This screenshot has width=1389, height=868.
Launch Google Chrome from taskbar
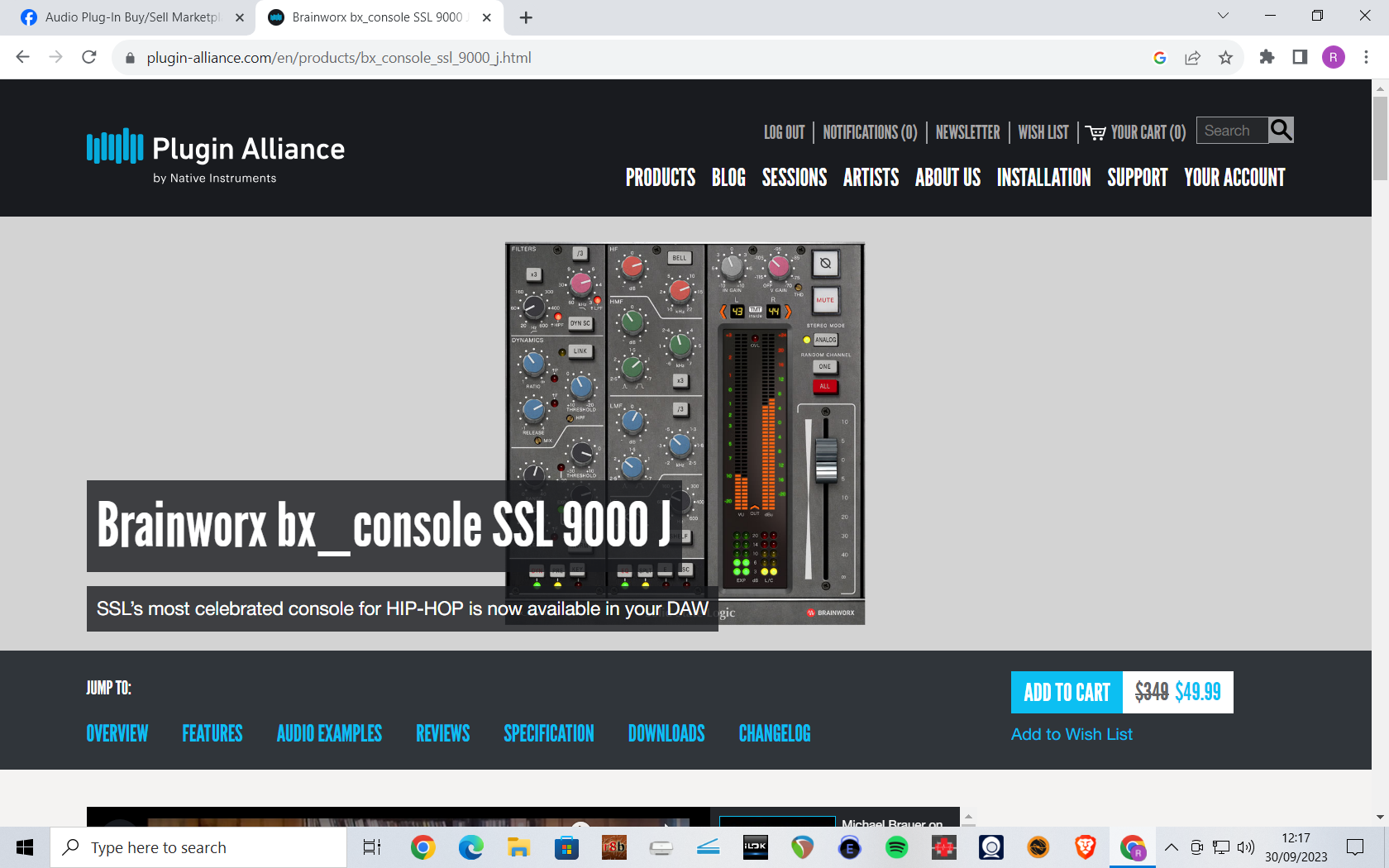tap(422, 847)
